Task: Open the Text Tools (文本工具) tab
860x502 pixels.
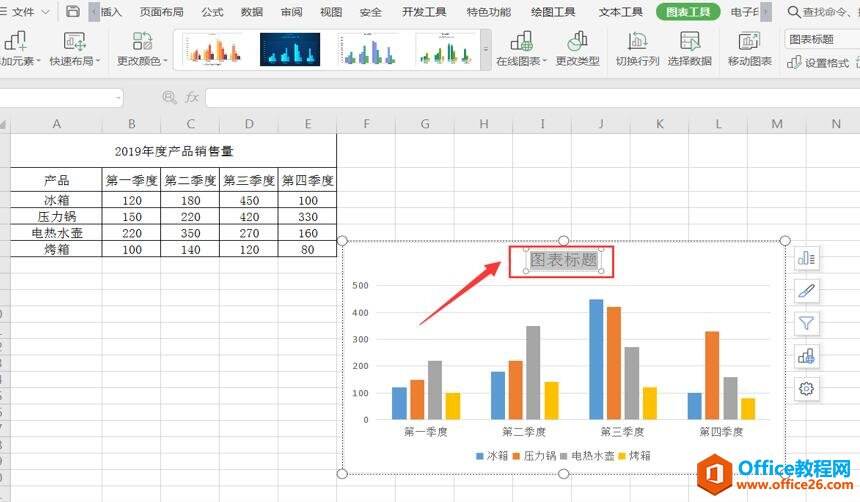Action: 621,12
